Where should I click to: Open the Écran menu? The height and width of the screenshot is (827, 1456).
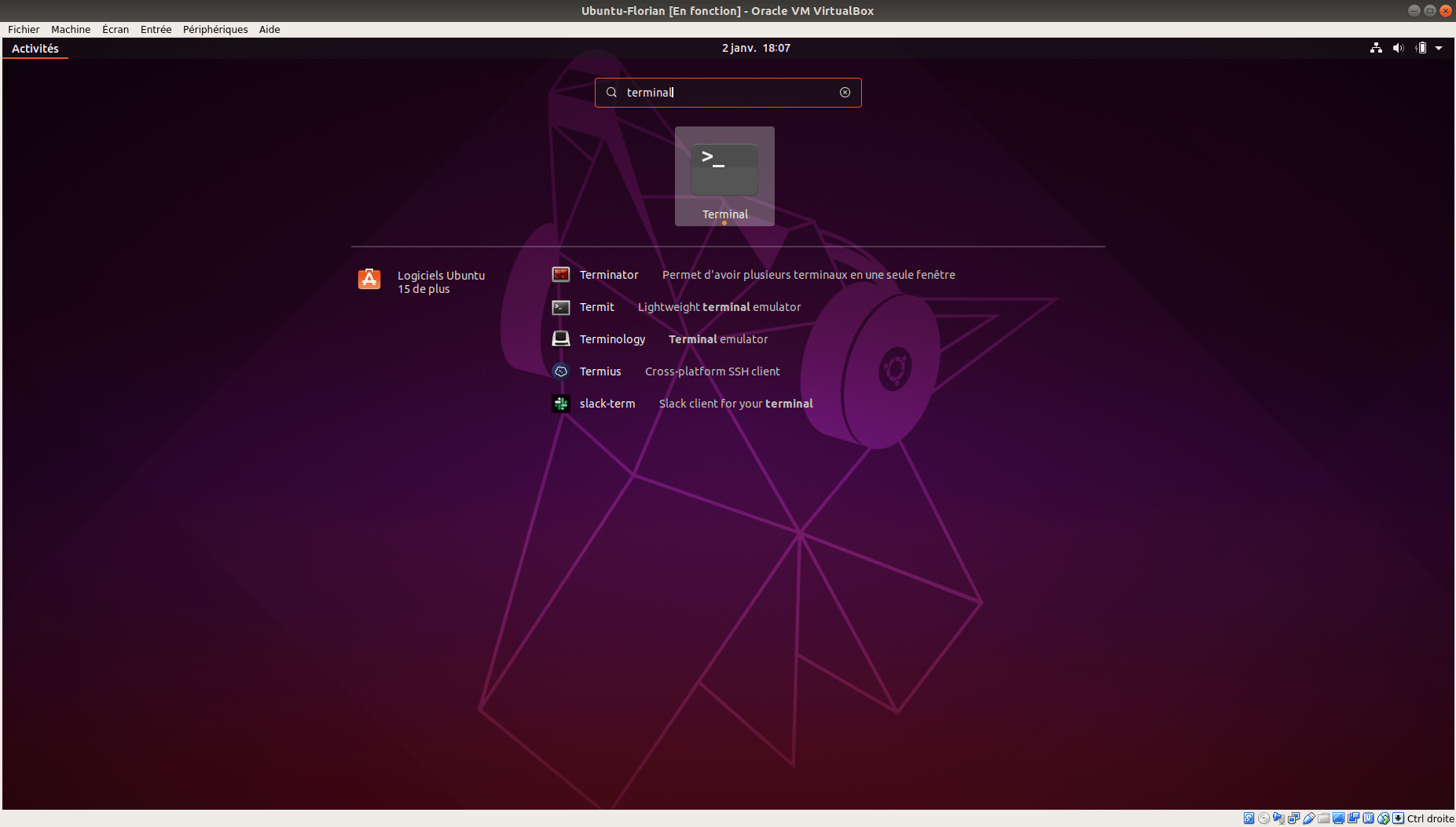[116, 29]
